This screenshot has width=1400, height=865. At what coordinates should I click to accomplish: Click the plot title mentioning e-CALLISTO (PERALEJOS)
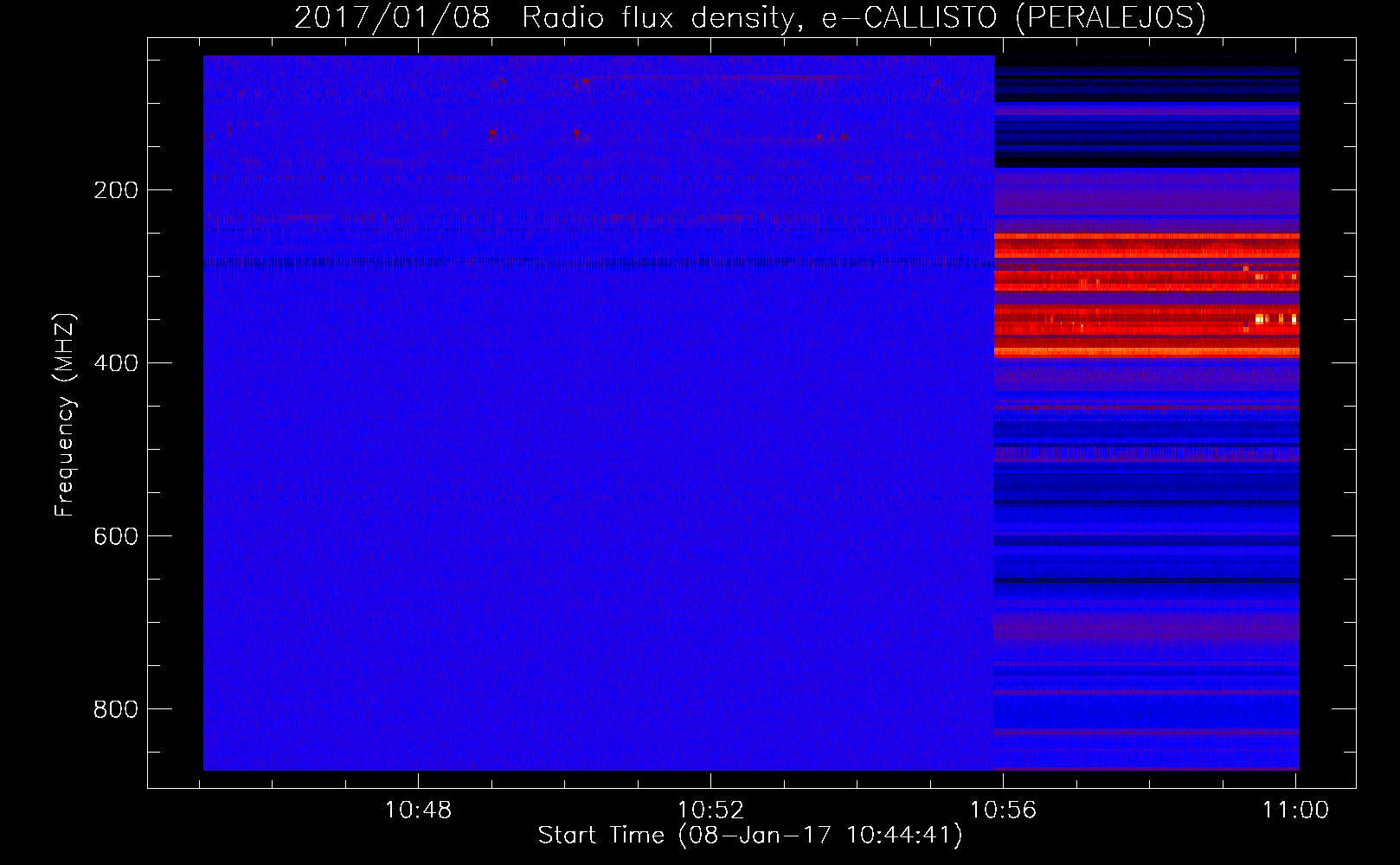(750, 17)
